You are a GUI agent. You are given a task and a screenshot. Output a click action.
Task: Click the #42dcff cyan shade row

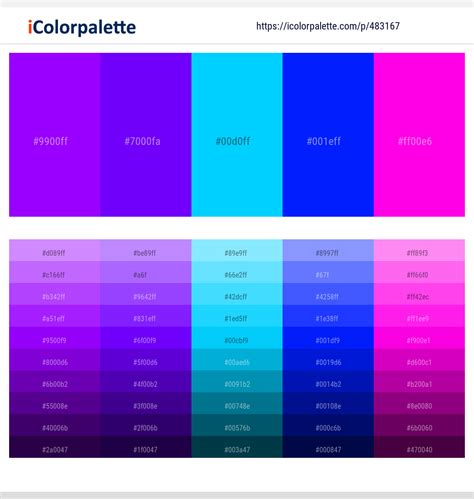pyautogui.click(x=237, y=294)
